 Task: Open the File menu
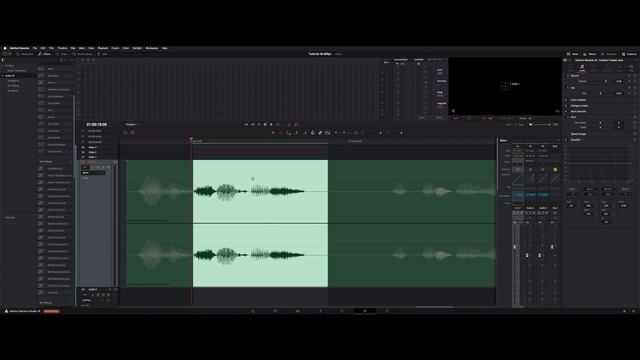coord(35,48)
